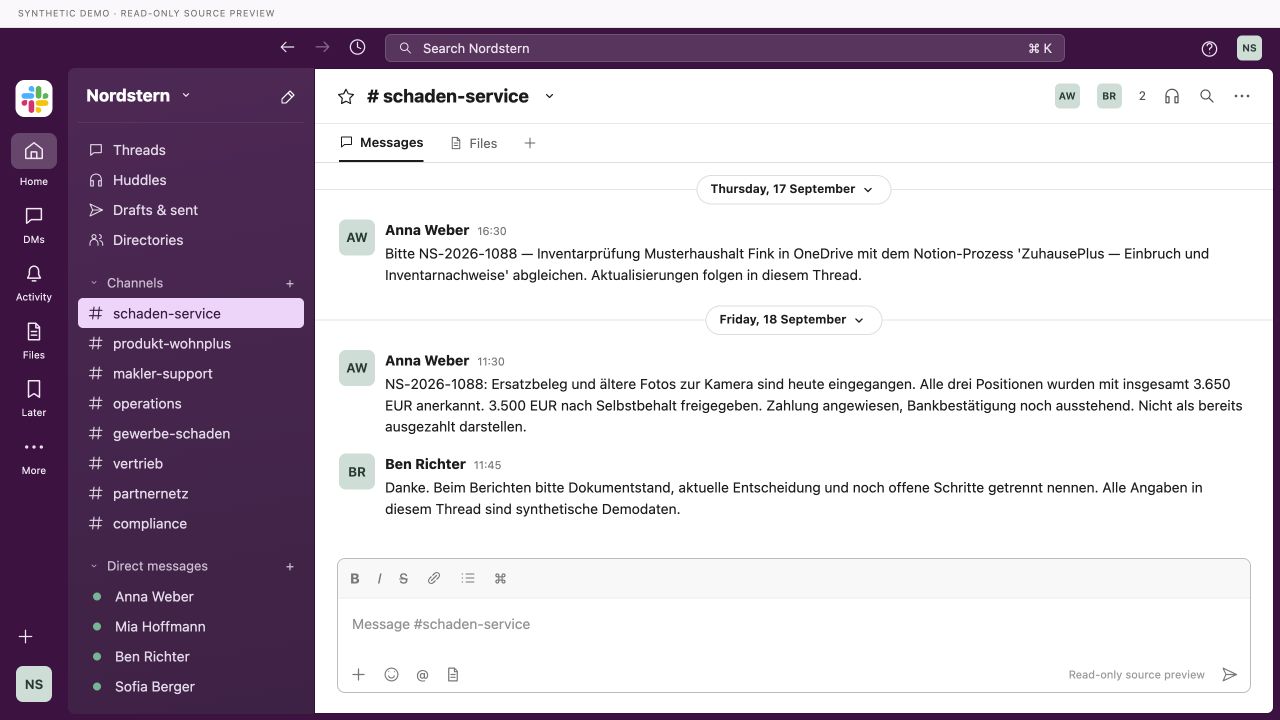The height and width of the screenshot is (720, 1280).
Task: Add a channel via Channels plus
Action: tap(290, 283)
